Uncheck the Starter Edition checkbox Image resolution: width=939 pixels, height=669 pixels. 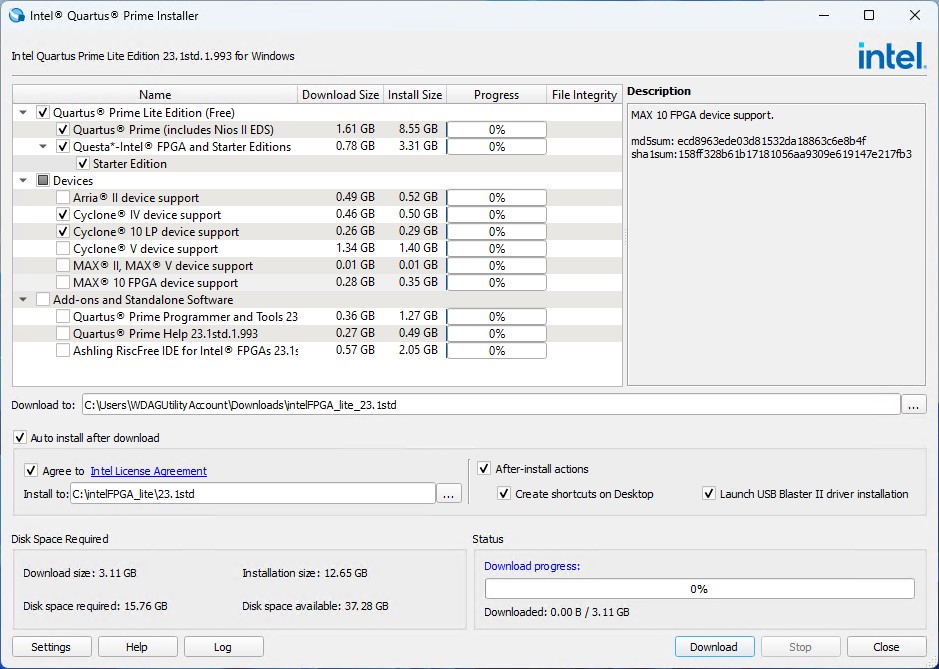click(x=83, y=164)
